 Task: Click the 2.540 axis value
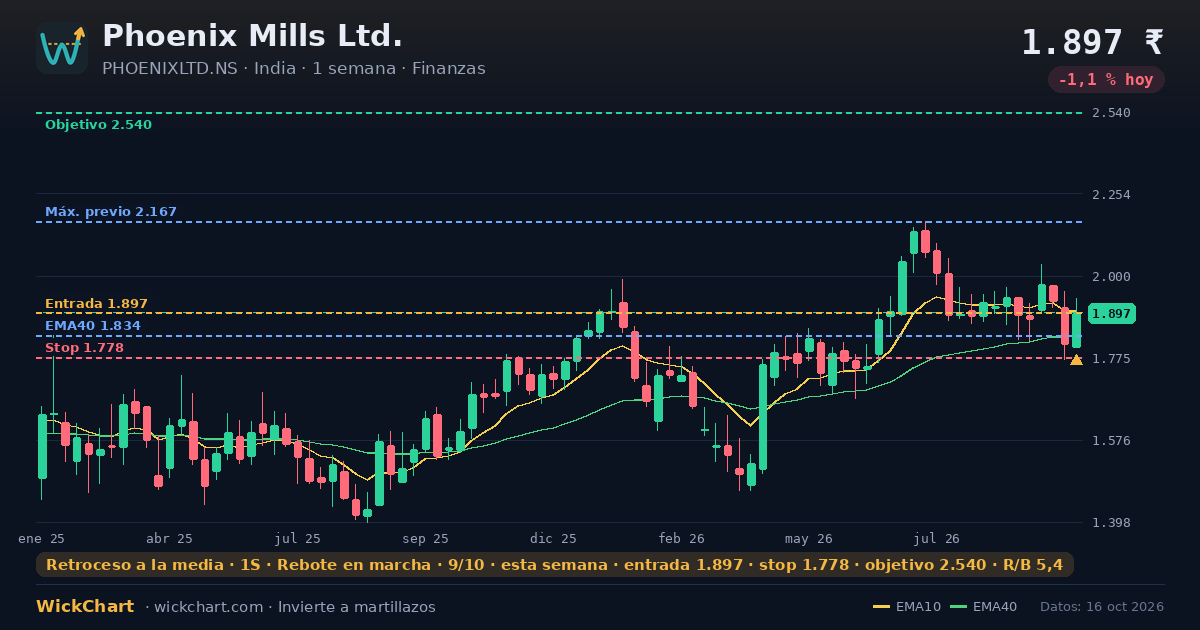tap(1112, 113)
